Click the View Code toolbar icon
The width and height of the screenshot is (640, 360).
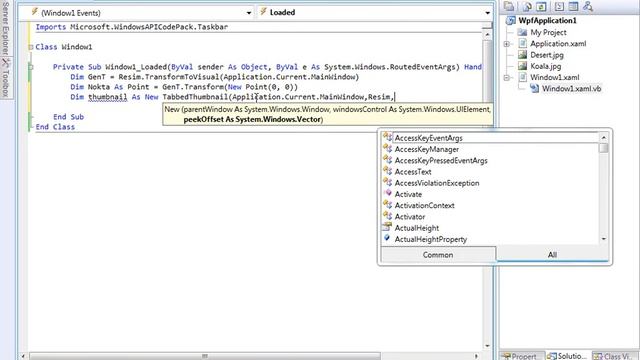click(x=559, y=6)
